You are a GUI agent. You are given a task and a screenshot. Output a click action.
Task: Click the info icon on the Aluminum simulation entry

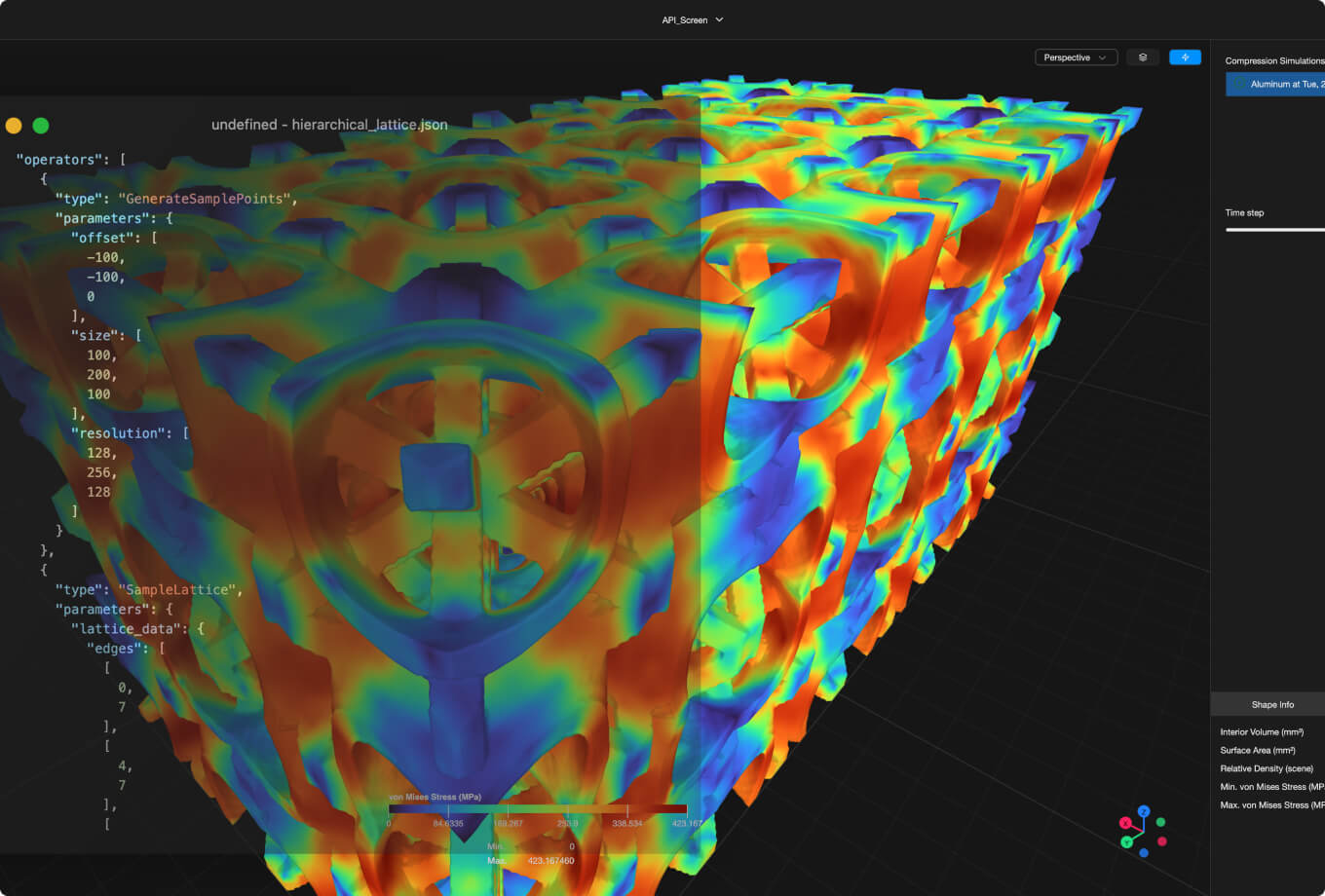click(x=1238, y=84)
